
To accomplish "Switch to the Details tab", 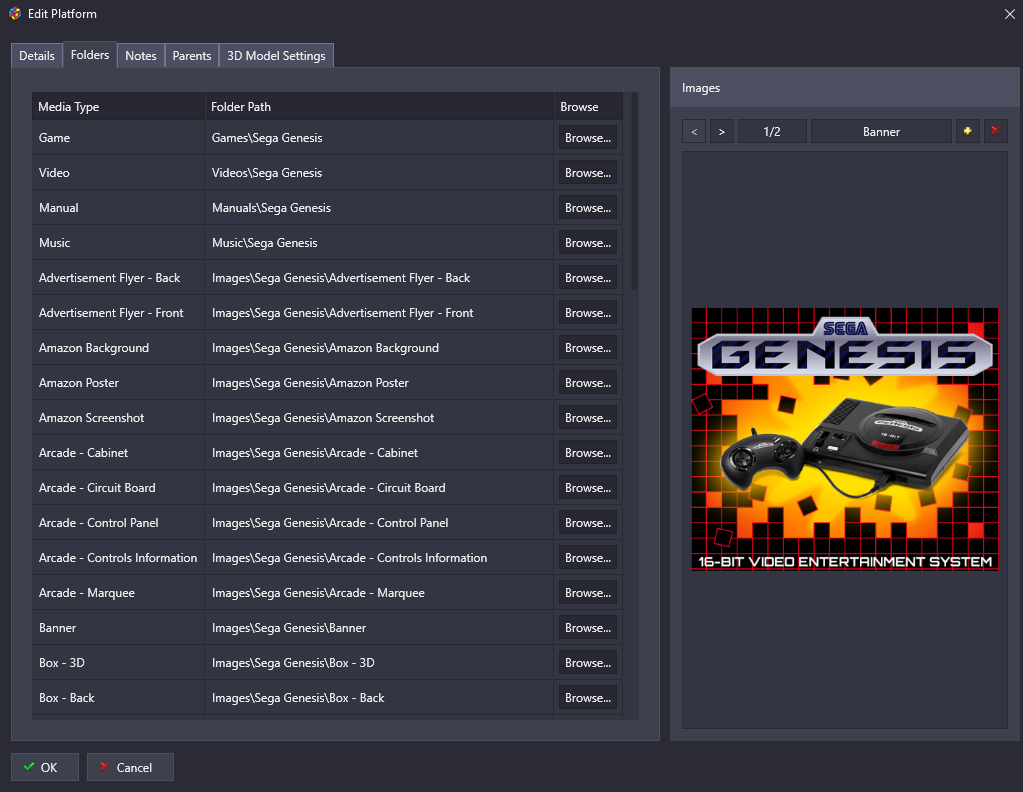I will 37,55.
